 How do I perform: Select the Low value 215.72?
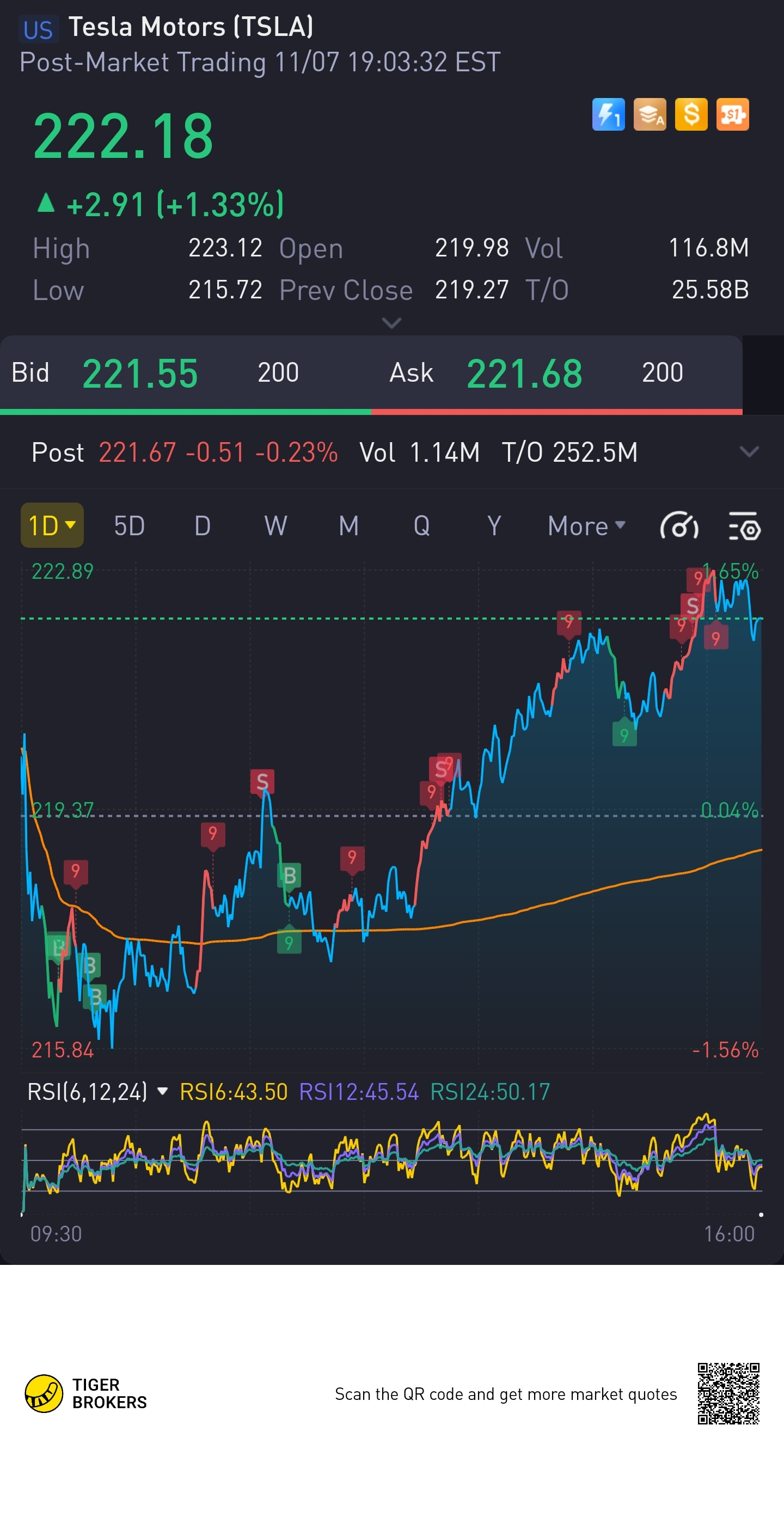[225, 290]
